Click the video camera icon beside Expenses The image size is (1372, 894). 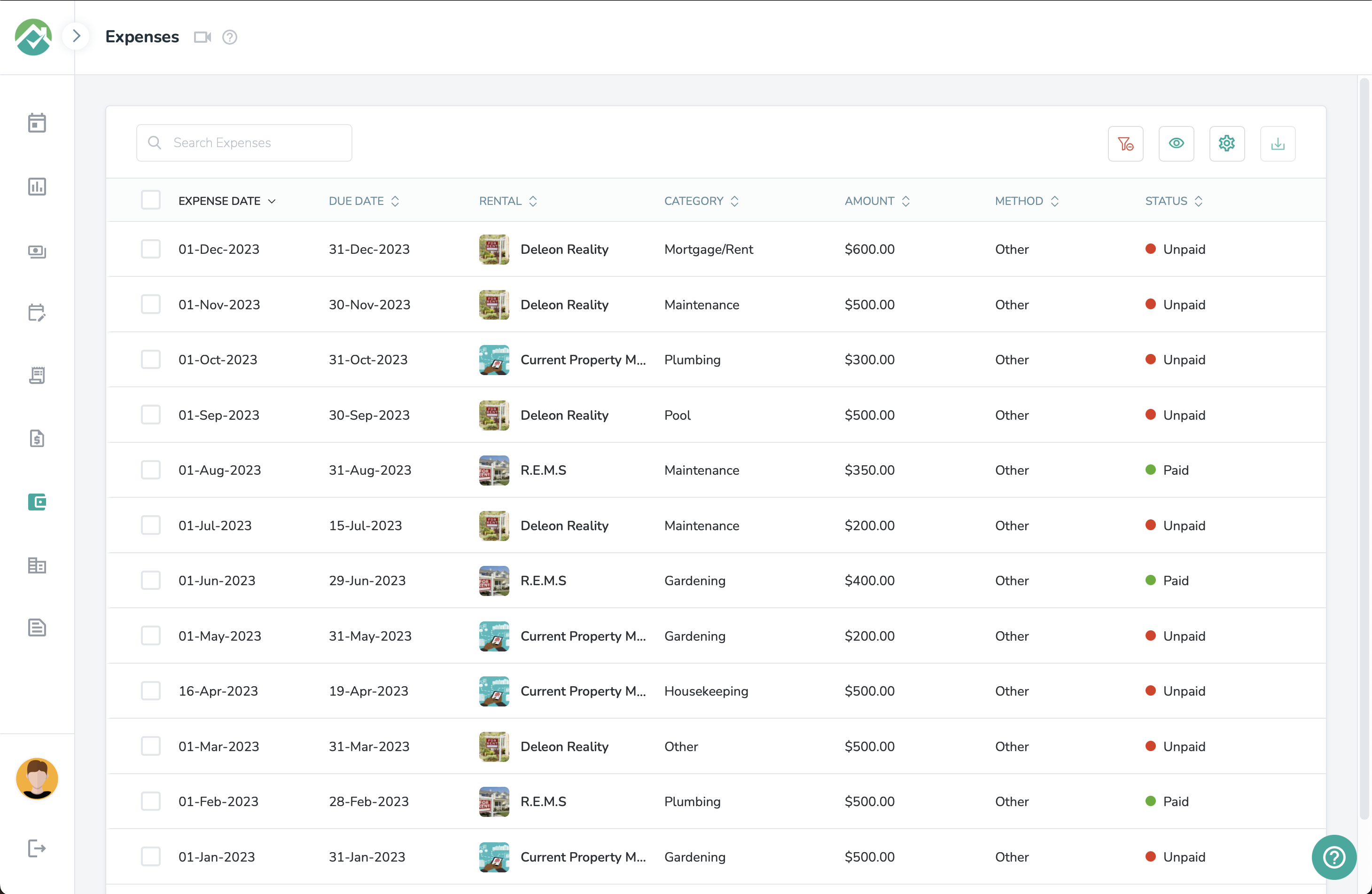point(203,37)
